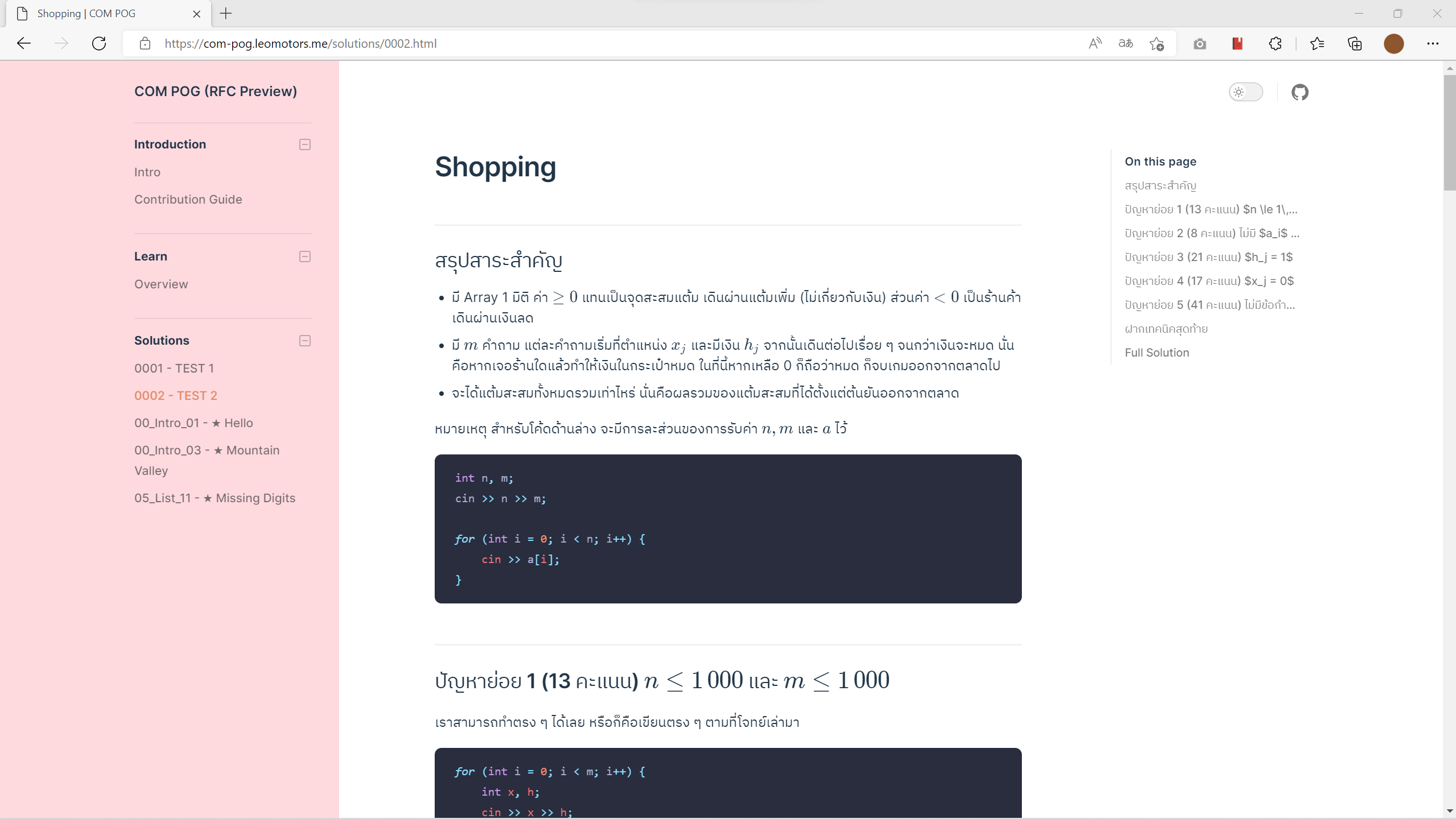Open Settings and more menu
Image resolution: width=1456 pixels, height=819 pixels.
point(1433,43)
